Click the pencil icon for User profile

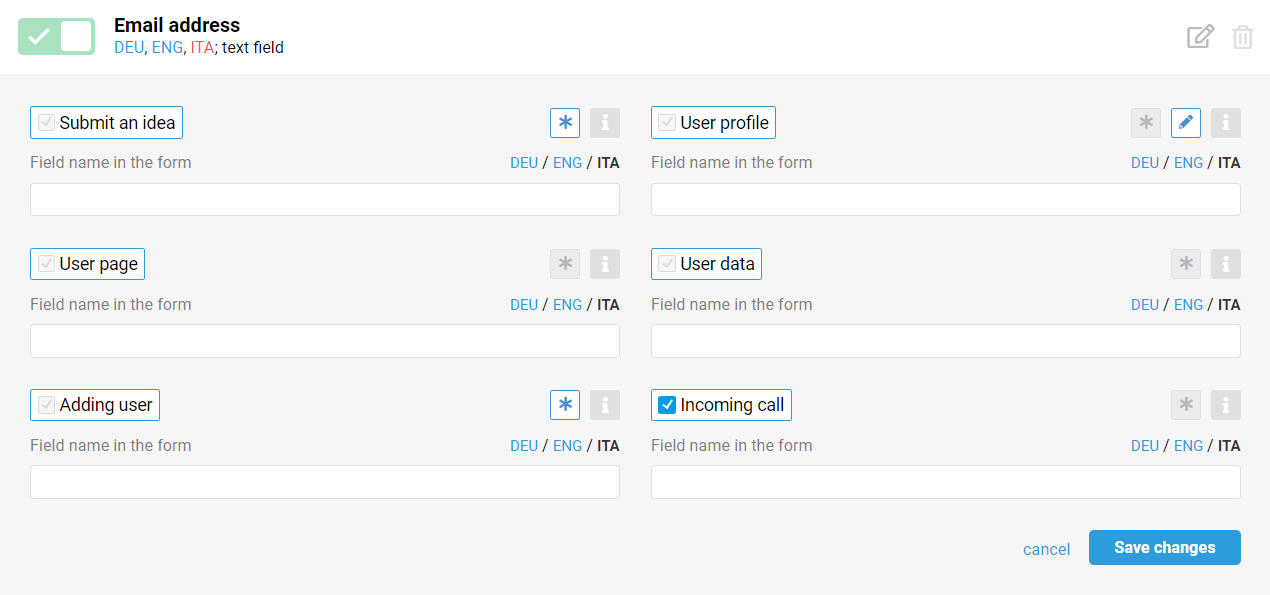[x=1186, y=123]
